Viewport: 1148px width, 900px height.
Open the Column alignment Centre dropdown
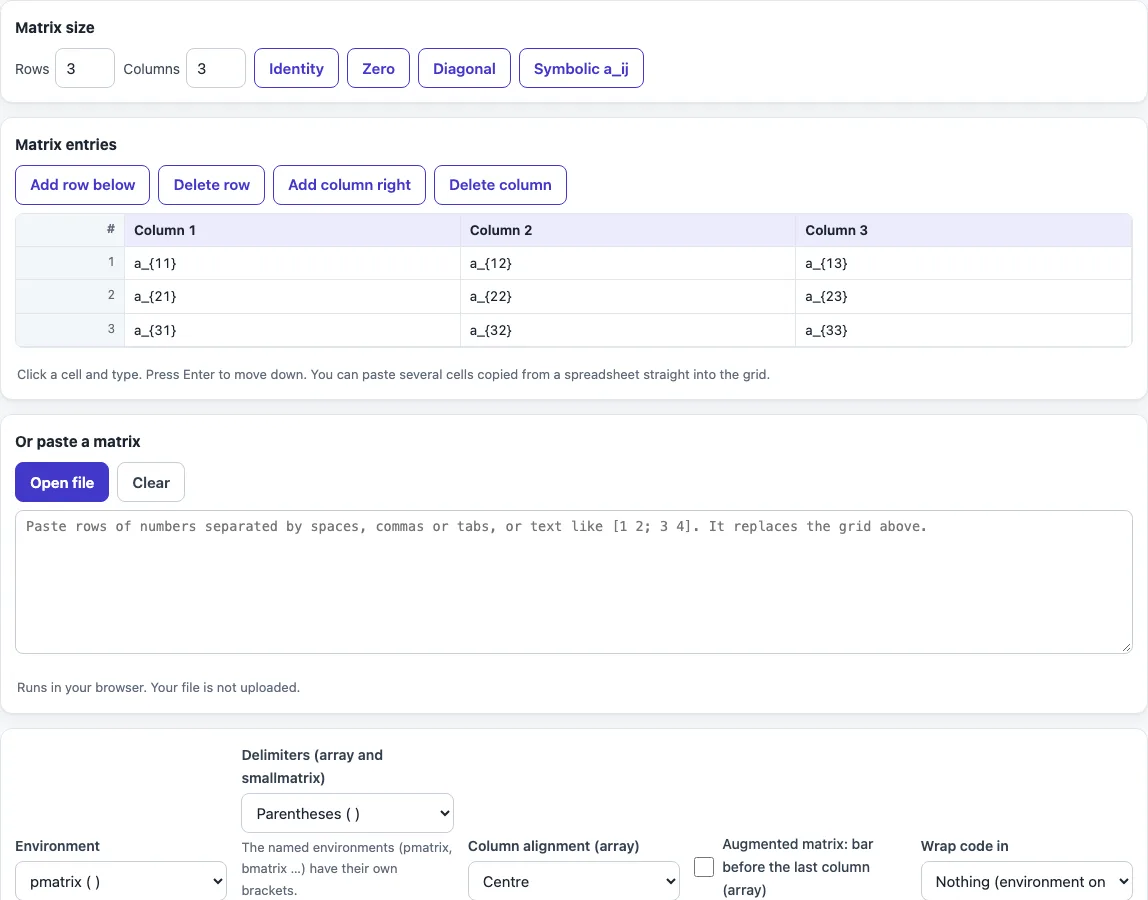coord(573,881)
